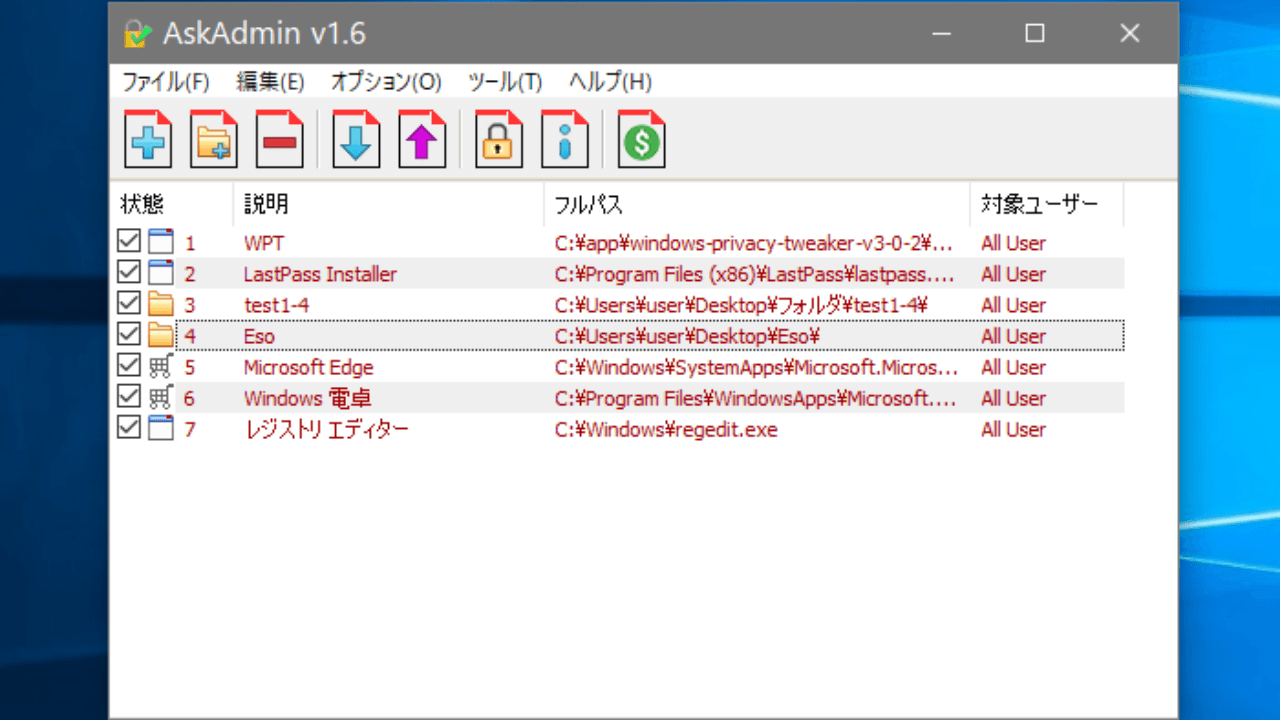Sort by the 説明 column header
Viewport: 1280px width, 720px height.
coord(389,204)
